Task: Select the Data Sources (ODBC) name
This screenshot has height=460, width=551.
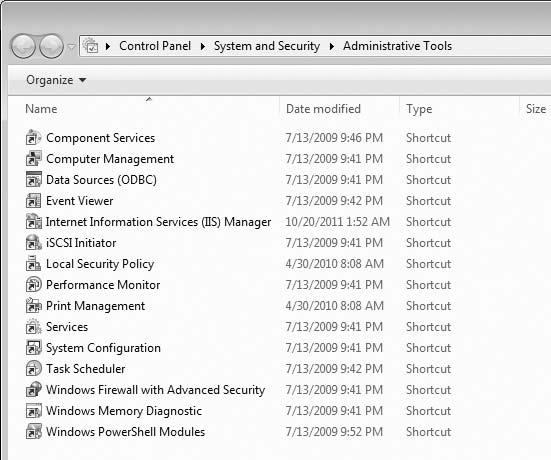Action: coord(101,180)
